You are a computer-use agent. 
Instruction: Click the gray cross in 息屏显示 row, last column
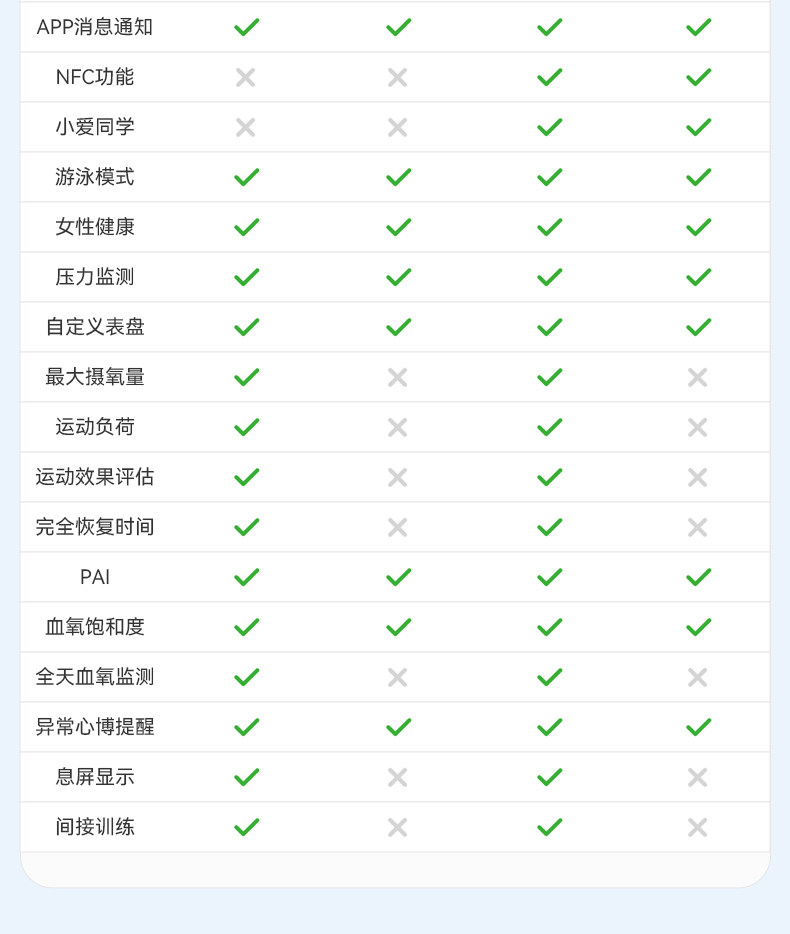click(x=698, y=777)
